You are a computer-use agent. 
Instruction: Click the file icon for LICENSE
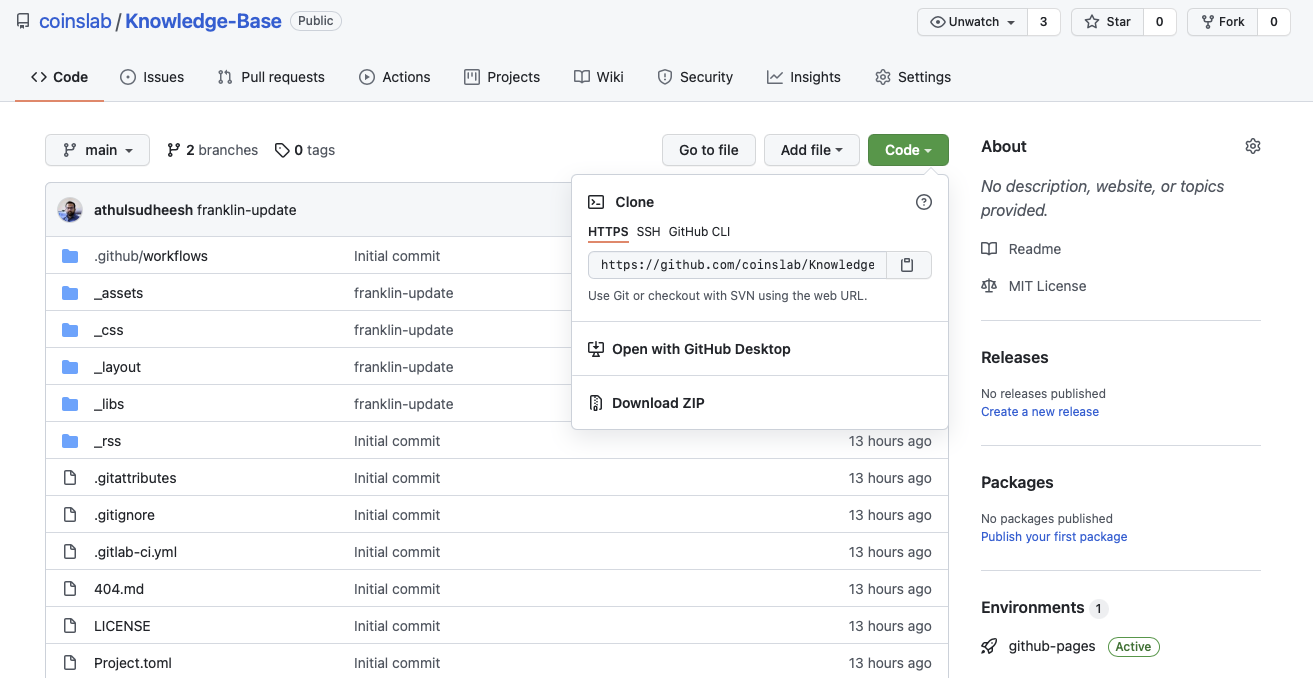[70, 626]
